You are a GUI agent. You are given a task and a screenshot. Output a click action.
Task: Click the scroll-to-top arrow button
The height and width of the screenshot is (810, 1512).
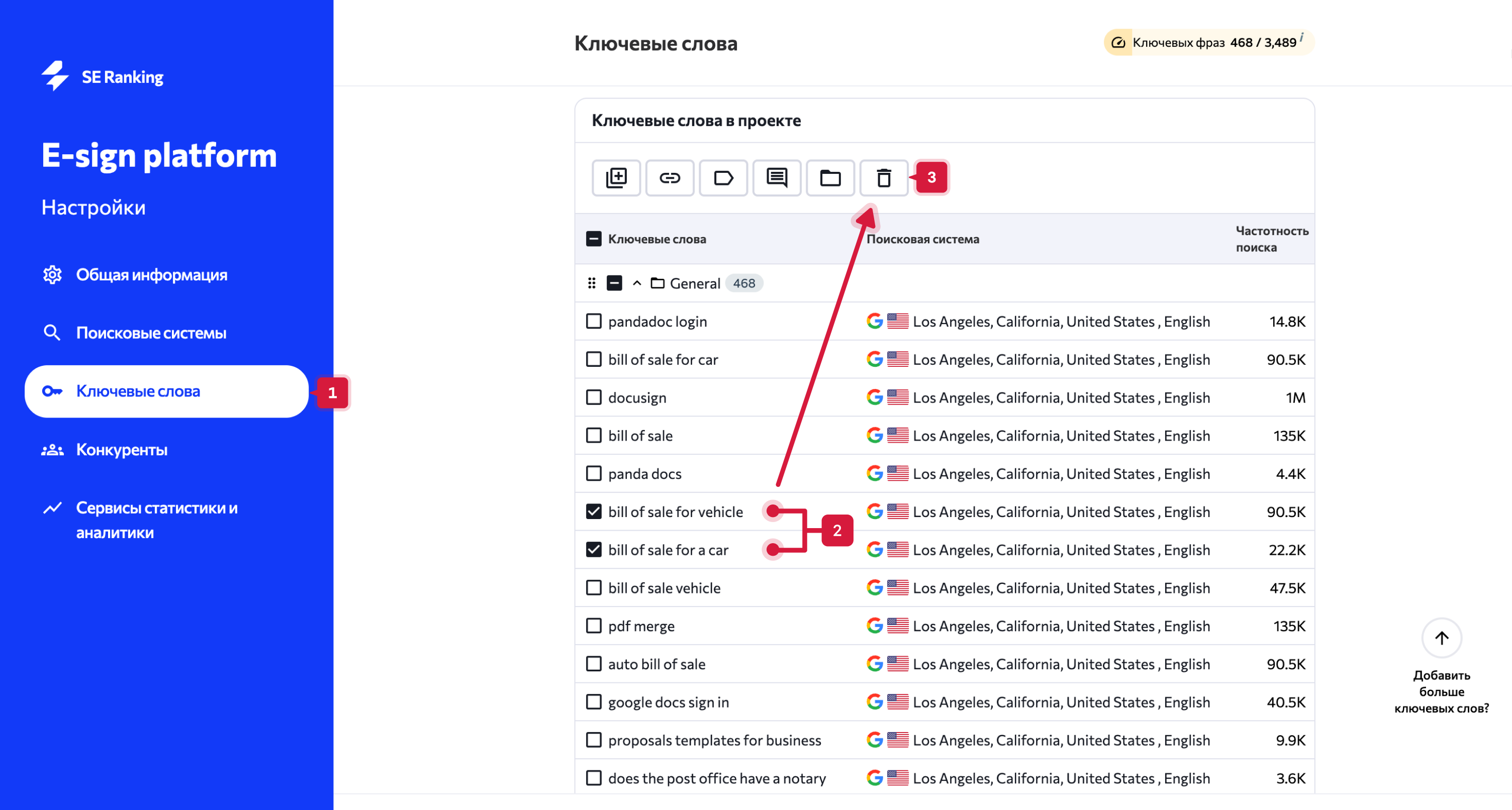coord(1442,638)
